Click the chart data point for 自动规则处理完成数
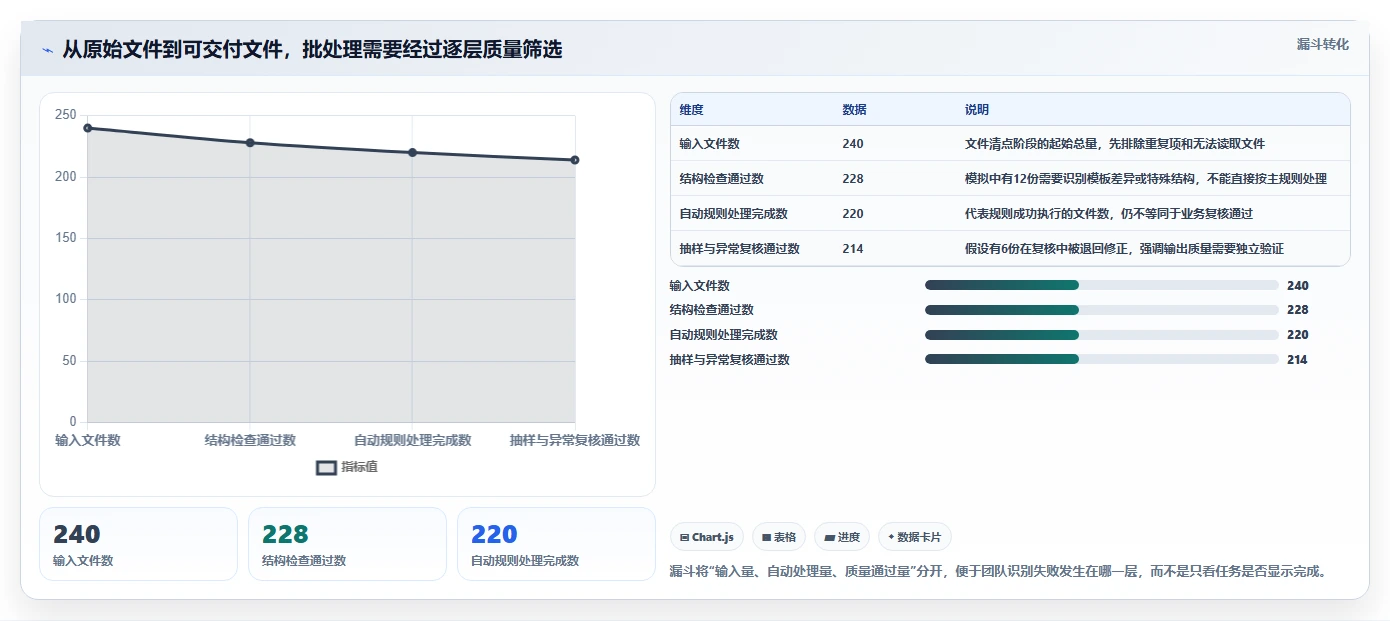1390x621 pixels. pyautogui.click(x=412, y=153)
